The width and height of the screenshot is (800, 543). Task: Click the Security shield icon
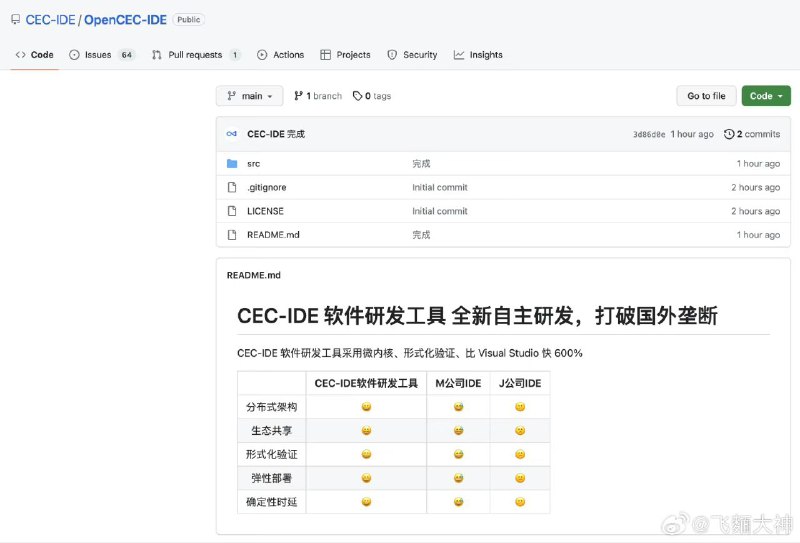point(392,55)
